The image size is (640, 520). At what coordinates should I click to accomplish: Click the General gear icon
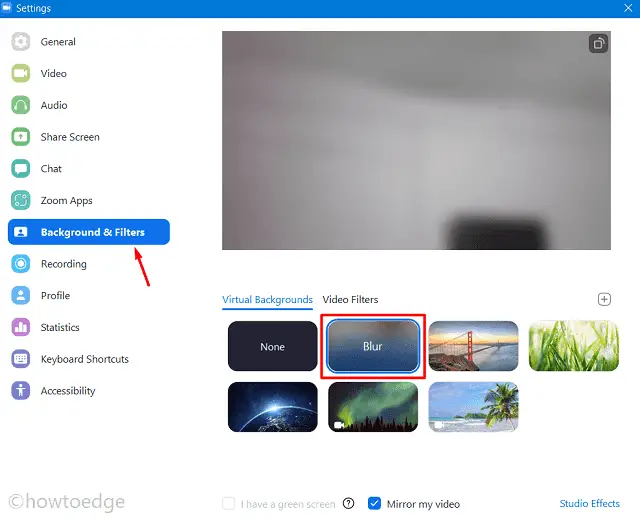coord(20,41)
